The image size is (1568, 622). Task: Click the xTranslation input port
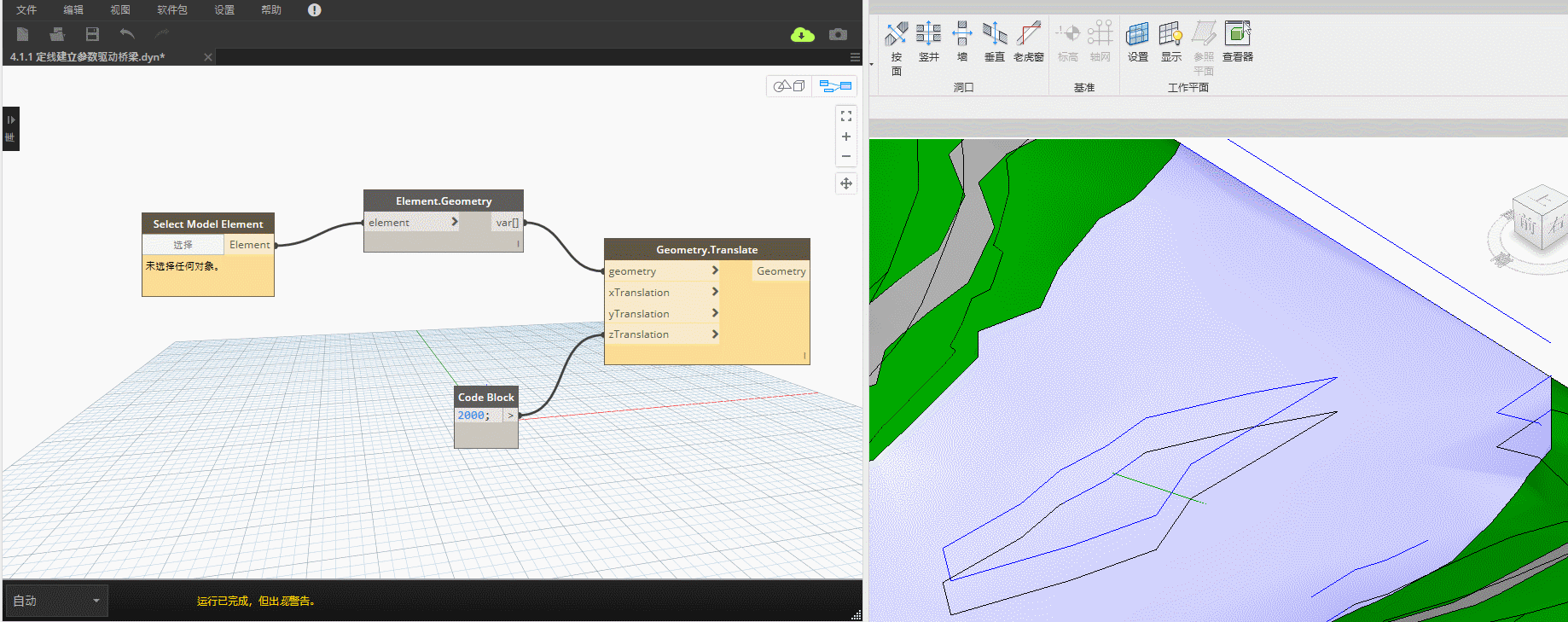(x=662, y=293)
